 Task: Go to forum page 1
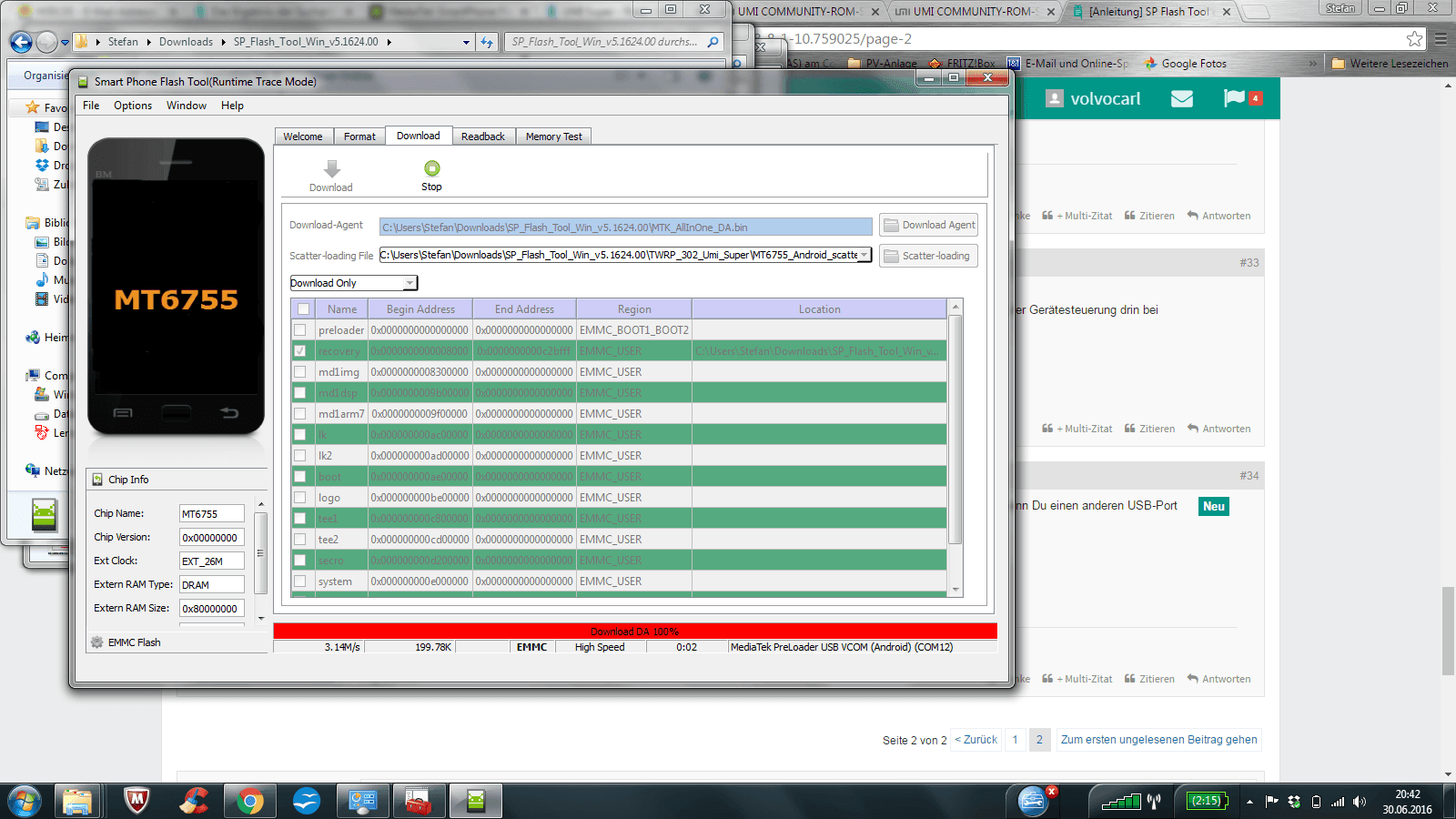[1016, 740]
